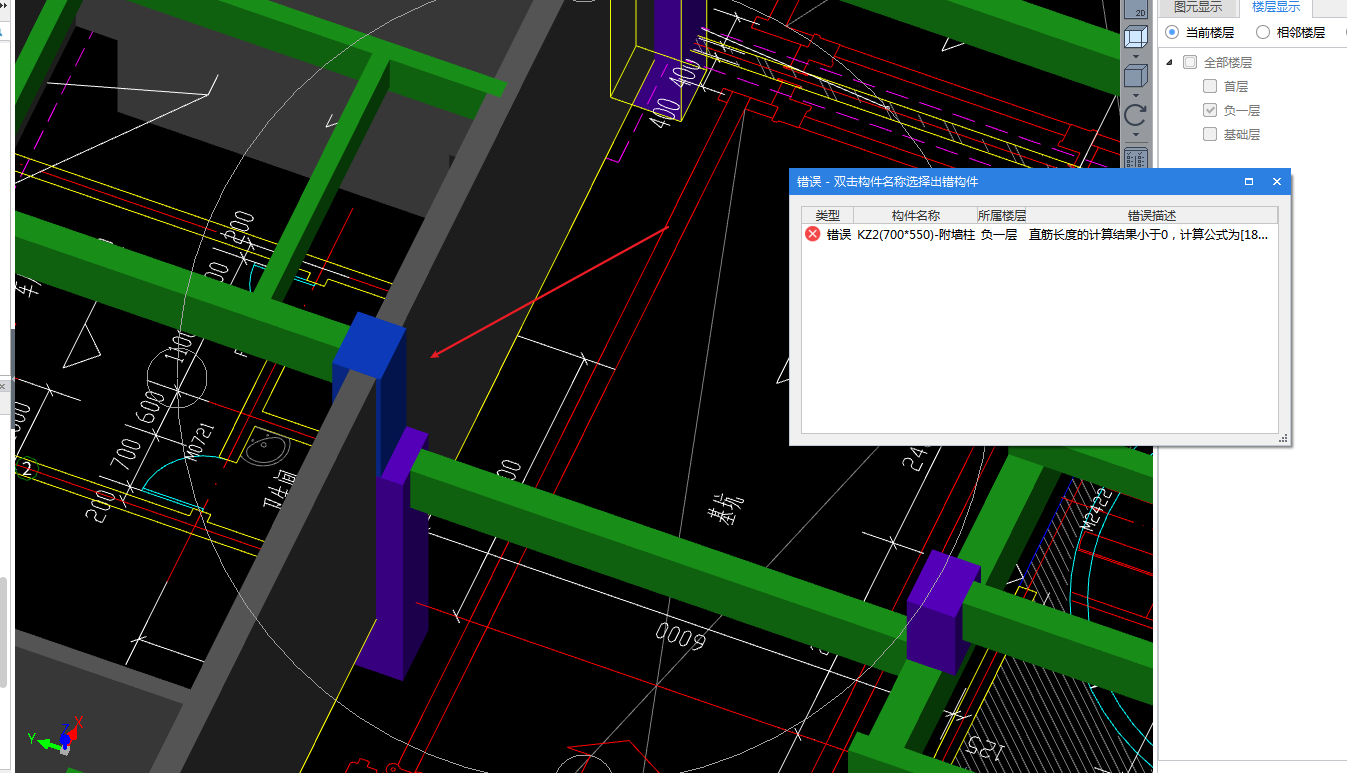Screen dimensions: 1347x773
Task: Collapse the 全部楼层 tree node
Action: click(1169, 62)
